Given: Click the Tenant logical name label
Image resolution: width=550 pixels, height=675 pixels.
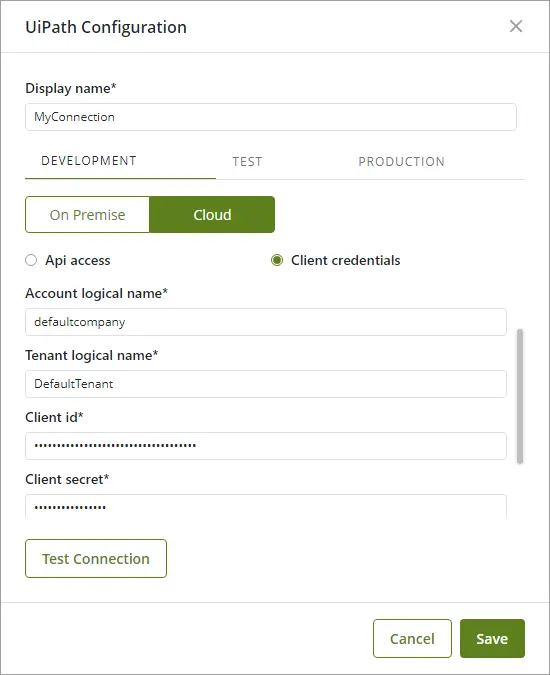Looking at the screenshot, I should click(92, 355).
